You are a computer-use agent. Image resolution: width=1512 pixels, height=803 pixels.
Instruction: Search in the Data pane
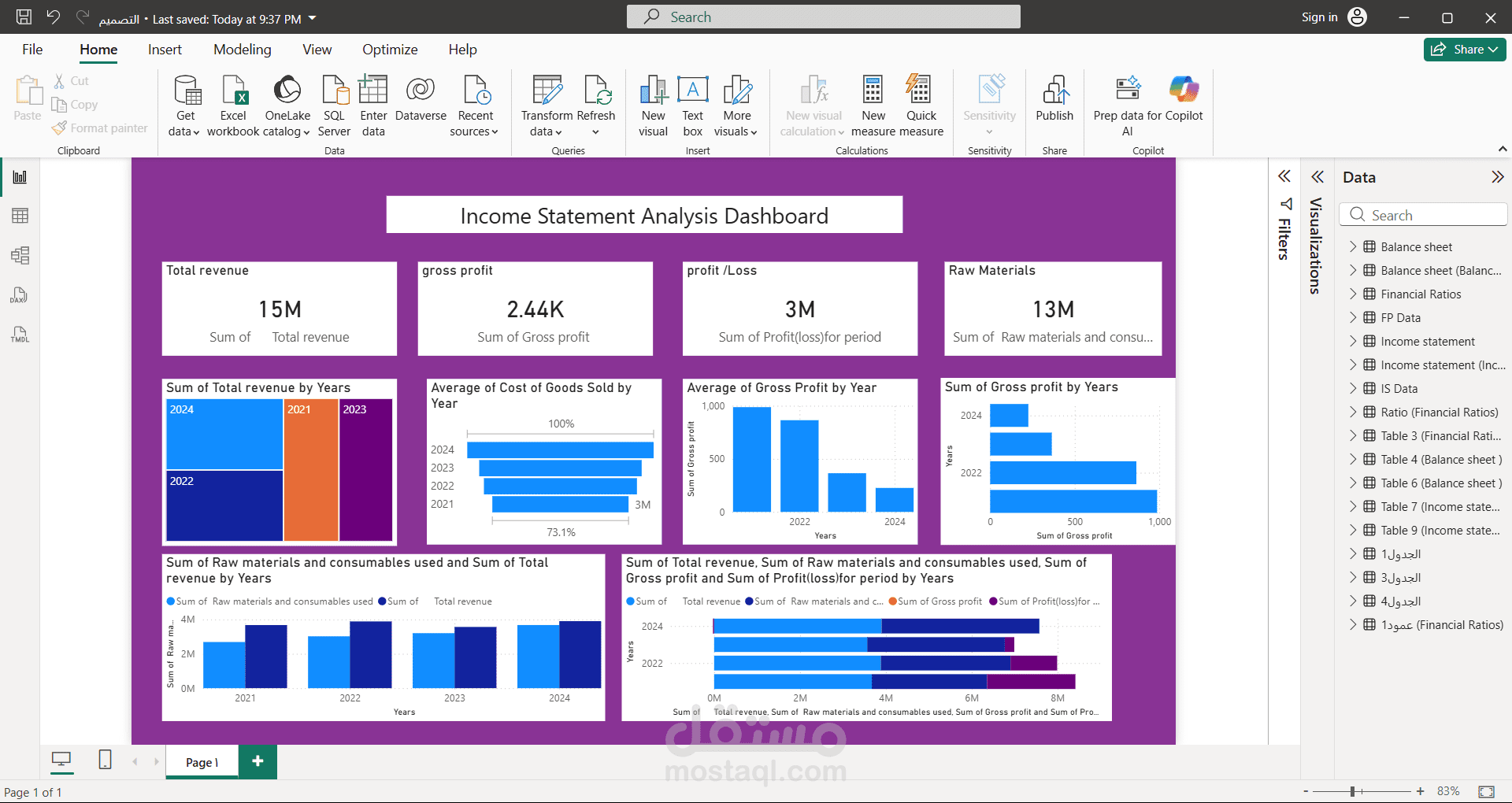[1422, 215]
